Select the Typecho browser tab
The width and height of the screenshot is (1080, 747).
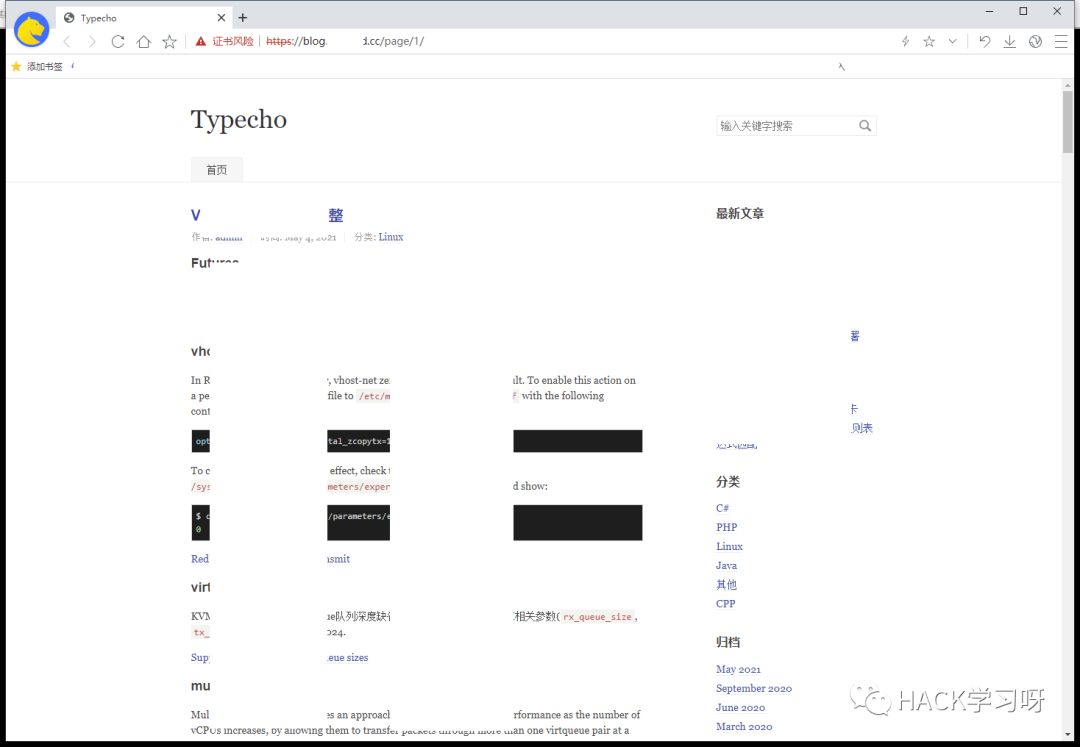click(x=145, y=18)
